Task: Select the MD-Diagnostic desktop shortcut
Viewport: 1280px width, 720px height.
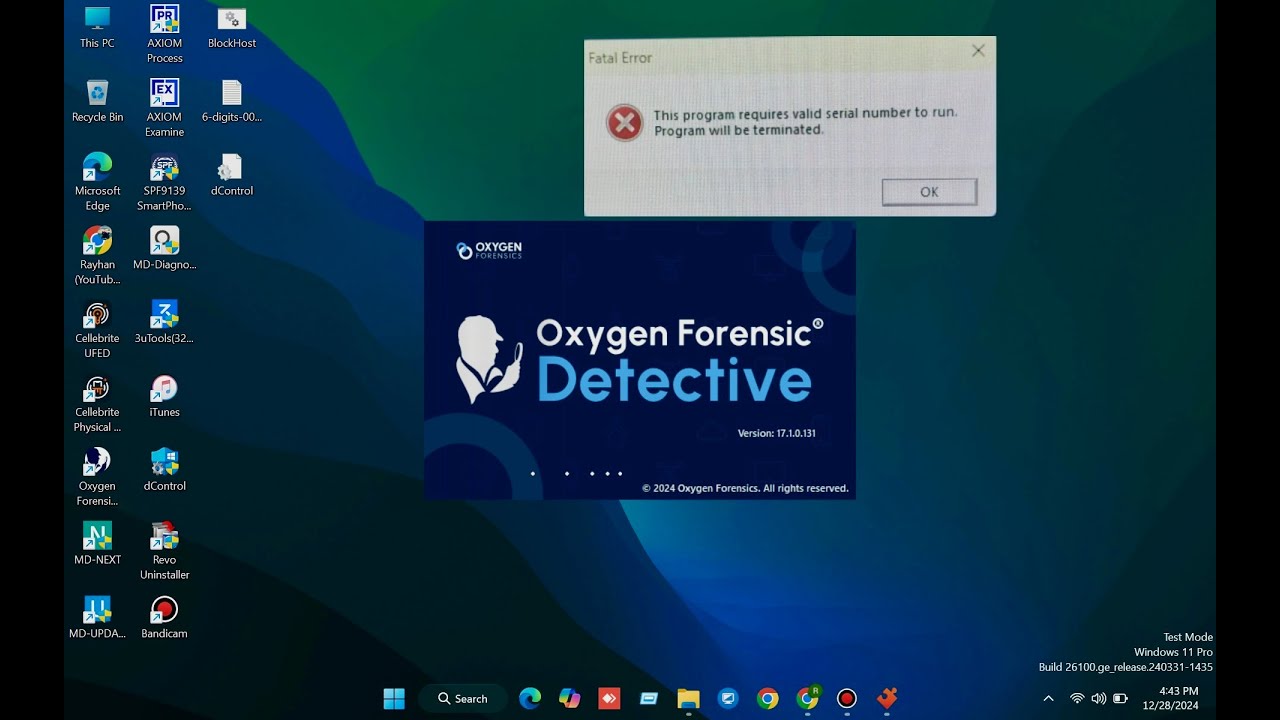Action: (x=164, y=249)
